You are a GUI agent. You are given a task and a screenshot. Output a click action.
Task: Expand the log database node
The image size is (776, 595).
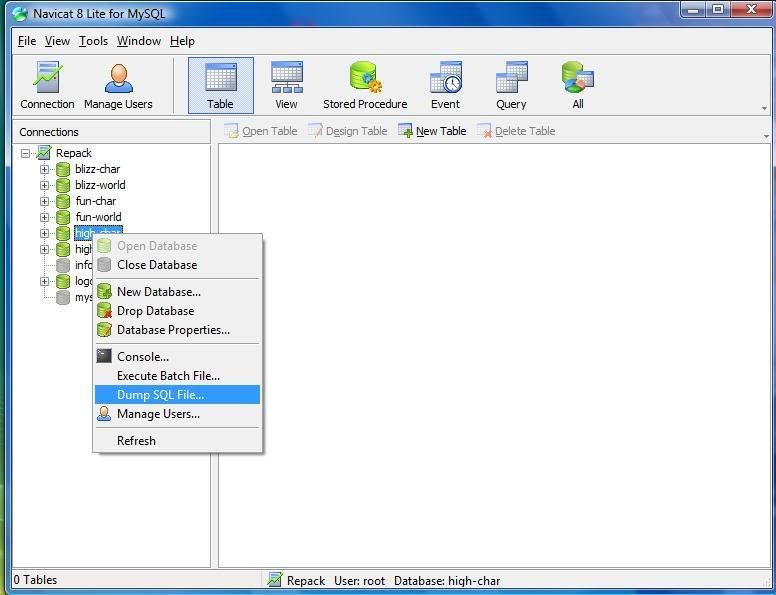45,281
